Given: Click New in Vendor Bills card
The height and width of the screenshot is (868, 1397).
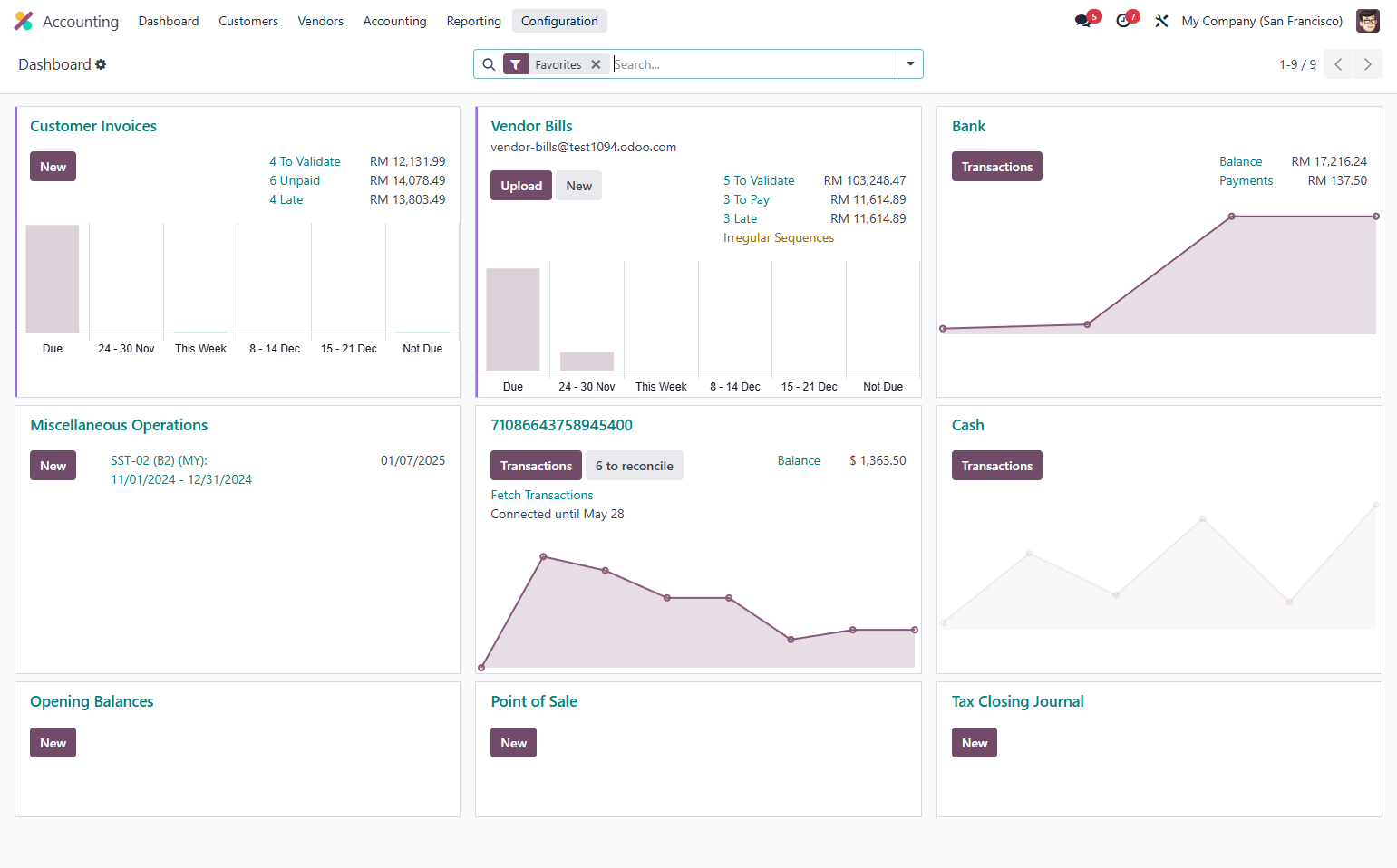Looking at the screenshot, I should [578, 186].
